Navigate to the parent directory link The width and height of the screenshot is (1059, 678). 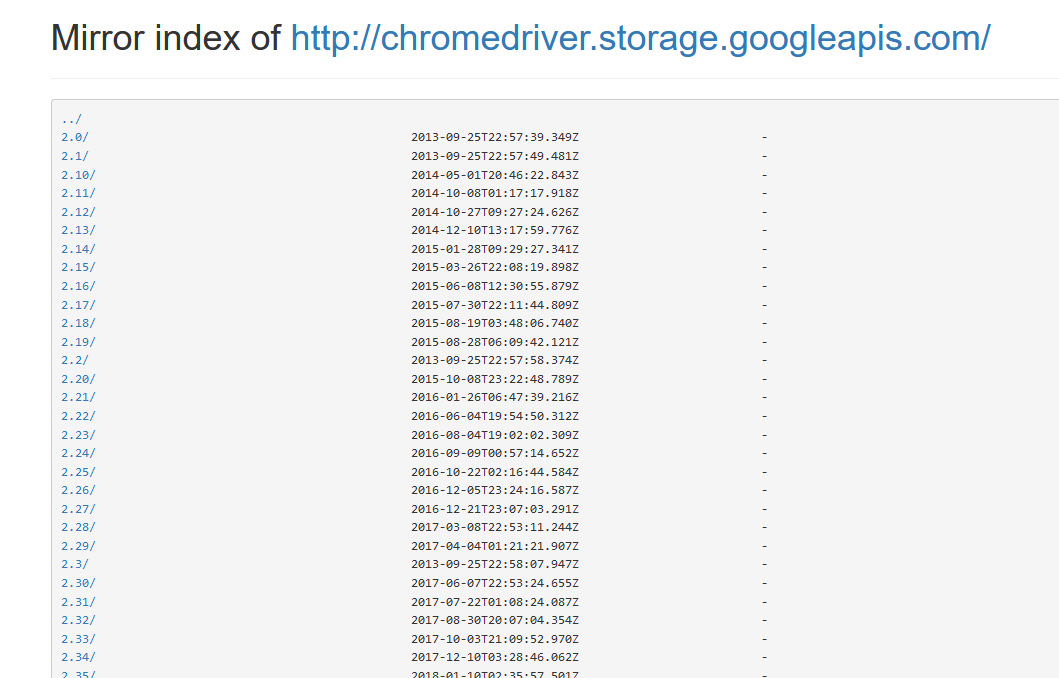[65, 118]
